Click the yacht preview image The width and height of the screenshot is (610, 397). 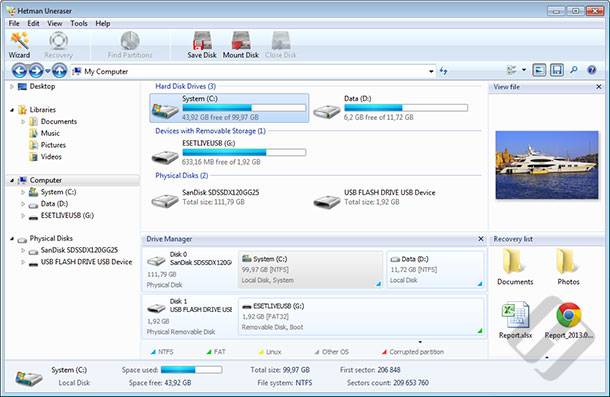click(x=547, y=165)
